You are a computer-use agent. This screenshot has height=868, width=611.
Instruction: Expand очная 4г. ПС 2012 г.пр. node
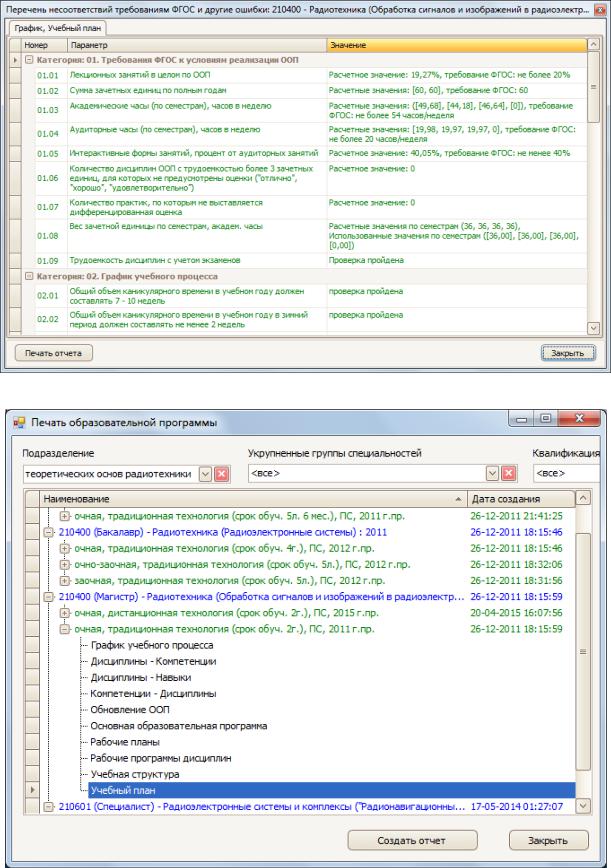point(65,549)
